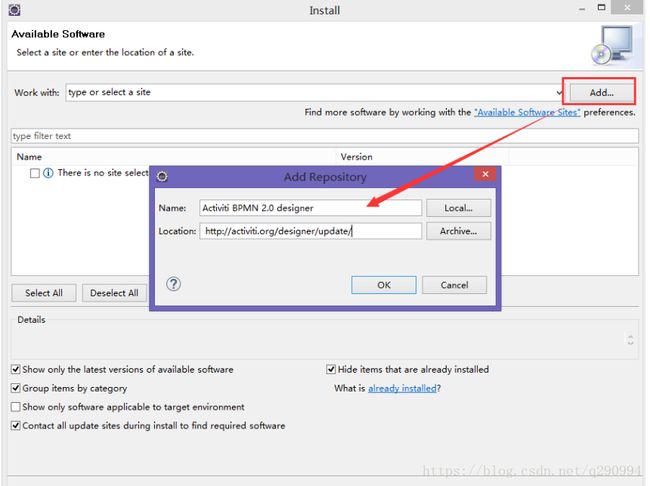This screenshot has height=486, width=650.
Task: Click the Select All button
Action: (x=44, y=293)
